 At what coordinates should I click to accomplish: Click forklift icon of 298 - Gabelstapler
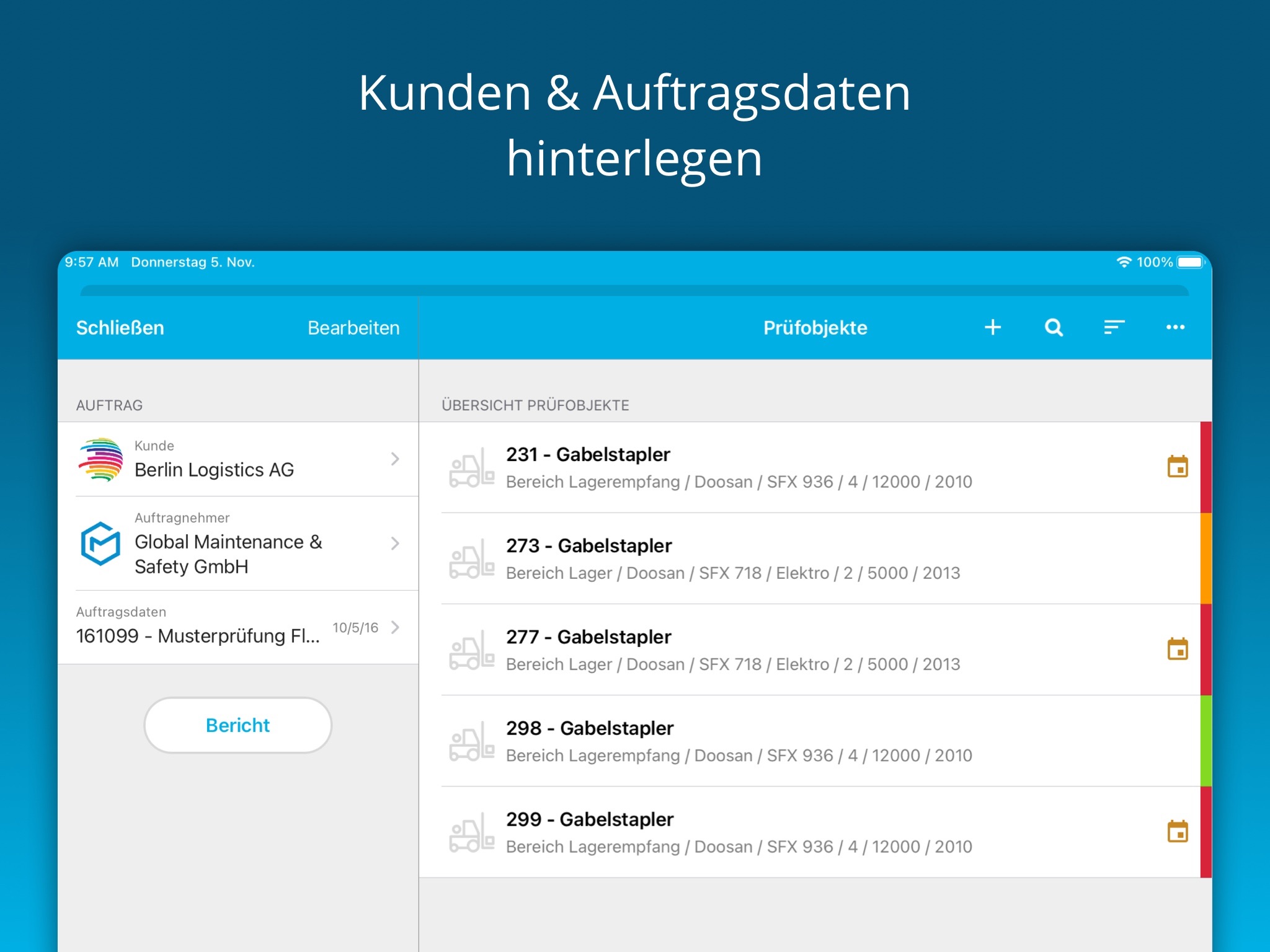tap(472, 741)
